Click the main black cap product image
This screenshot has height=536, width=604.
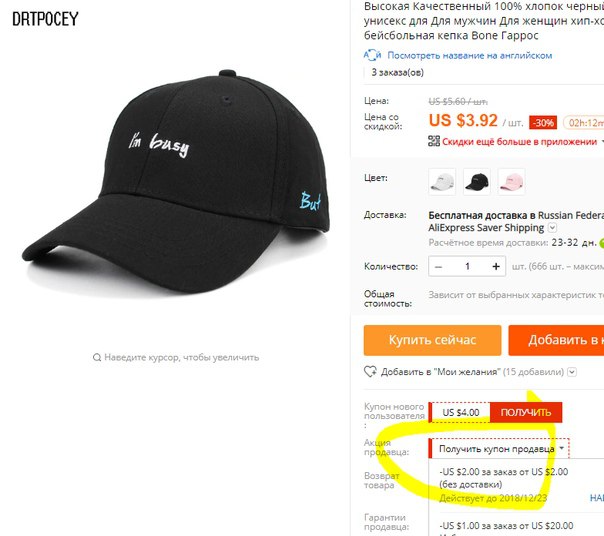pyautogui.click(x=176, y=181)
